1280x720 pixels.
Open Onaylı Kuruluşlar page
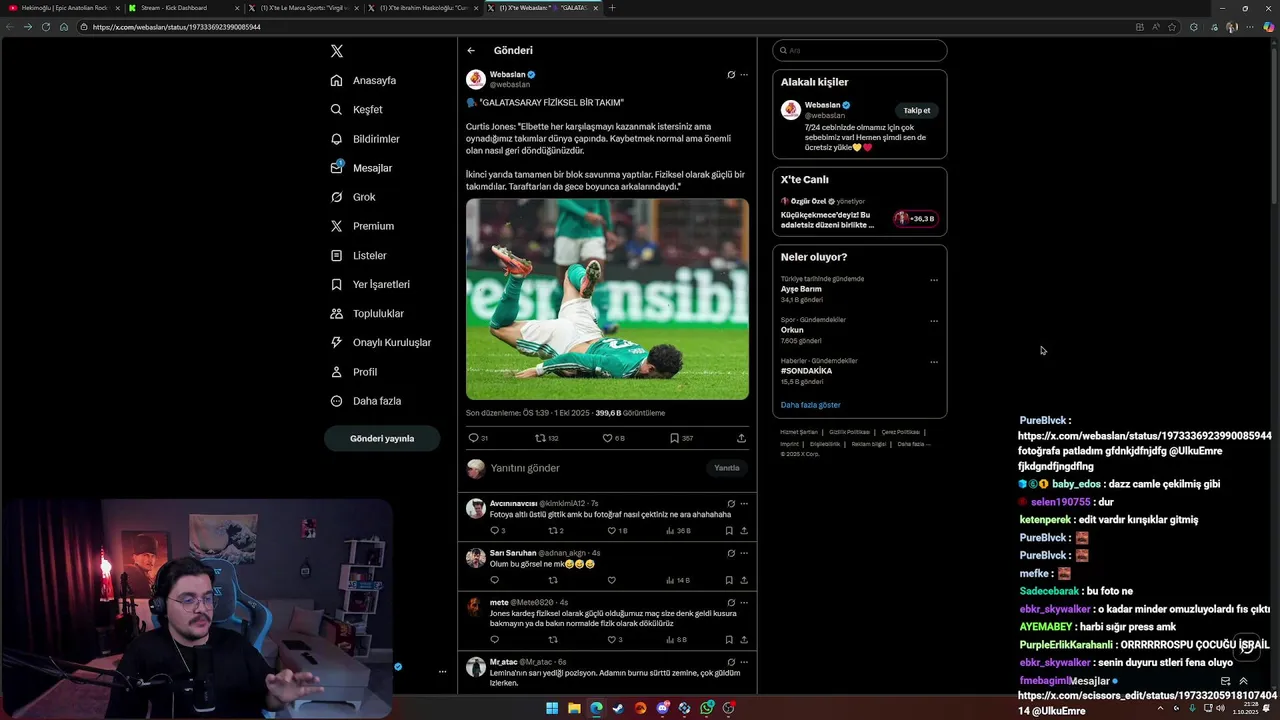381,342
